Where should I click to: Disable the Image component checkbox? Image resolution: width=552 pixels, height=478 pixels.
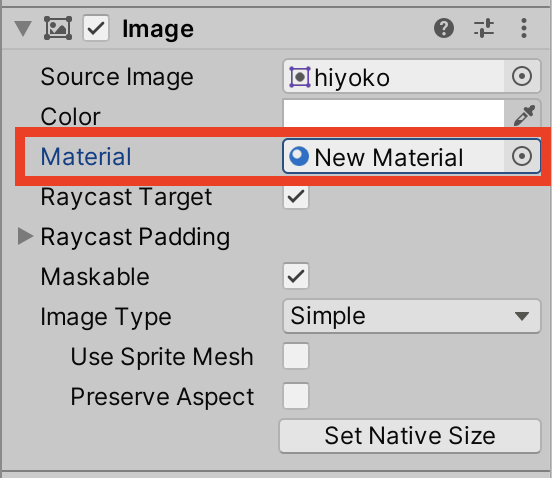click(96, 28)
